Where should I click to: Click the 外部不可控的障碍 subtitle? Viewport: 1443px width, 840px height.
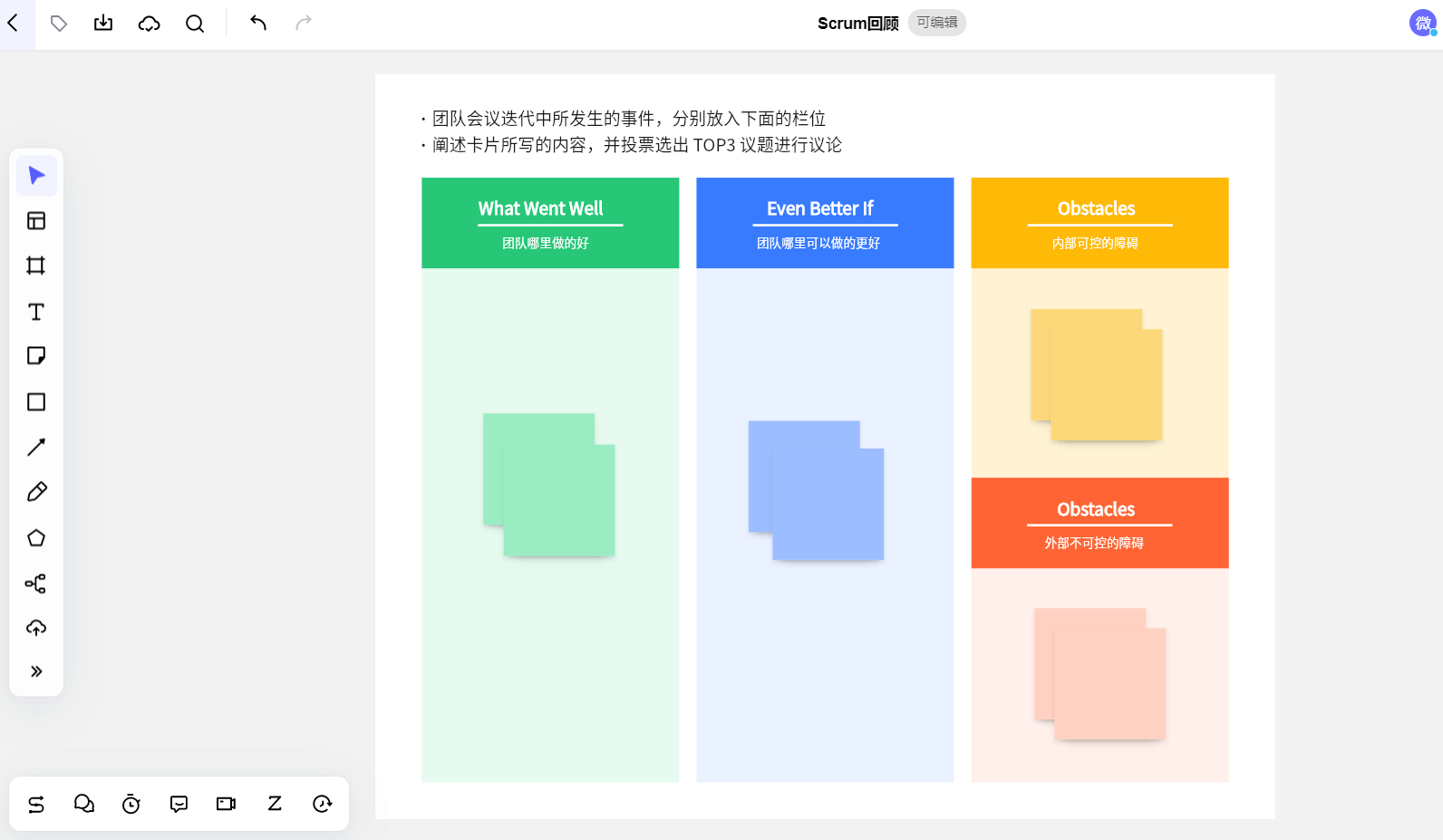tap(1094, 543)
